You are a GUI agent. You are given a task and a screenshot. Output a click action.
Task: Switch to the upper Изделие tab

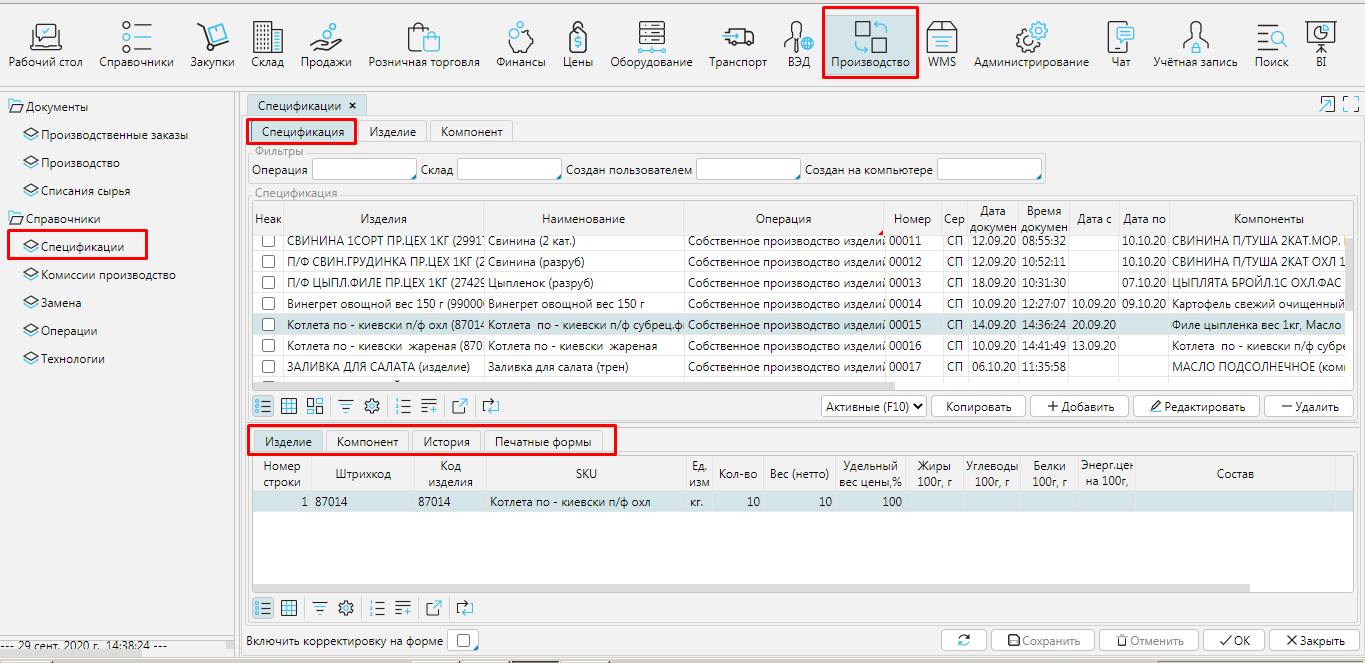392,131
